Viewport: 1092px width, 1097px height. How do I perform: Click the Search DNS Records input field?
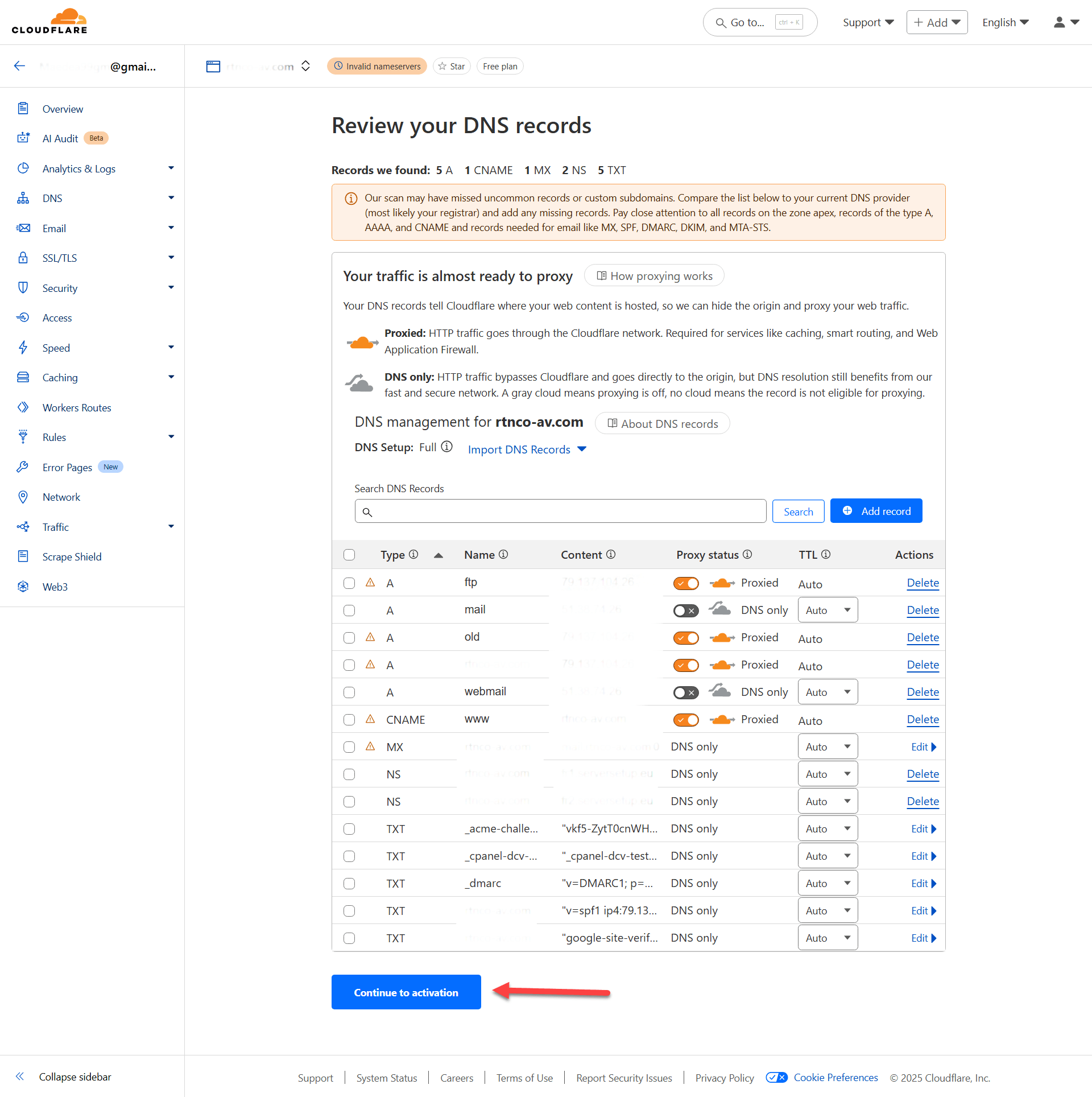pos(560,511)
